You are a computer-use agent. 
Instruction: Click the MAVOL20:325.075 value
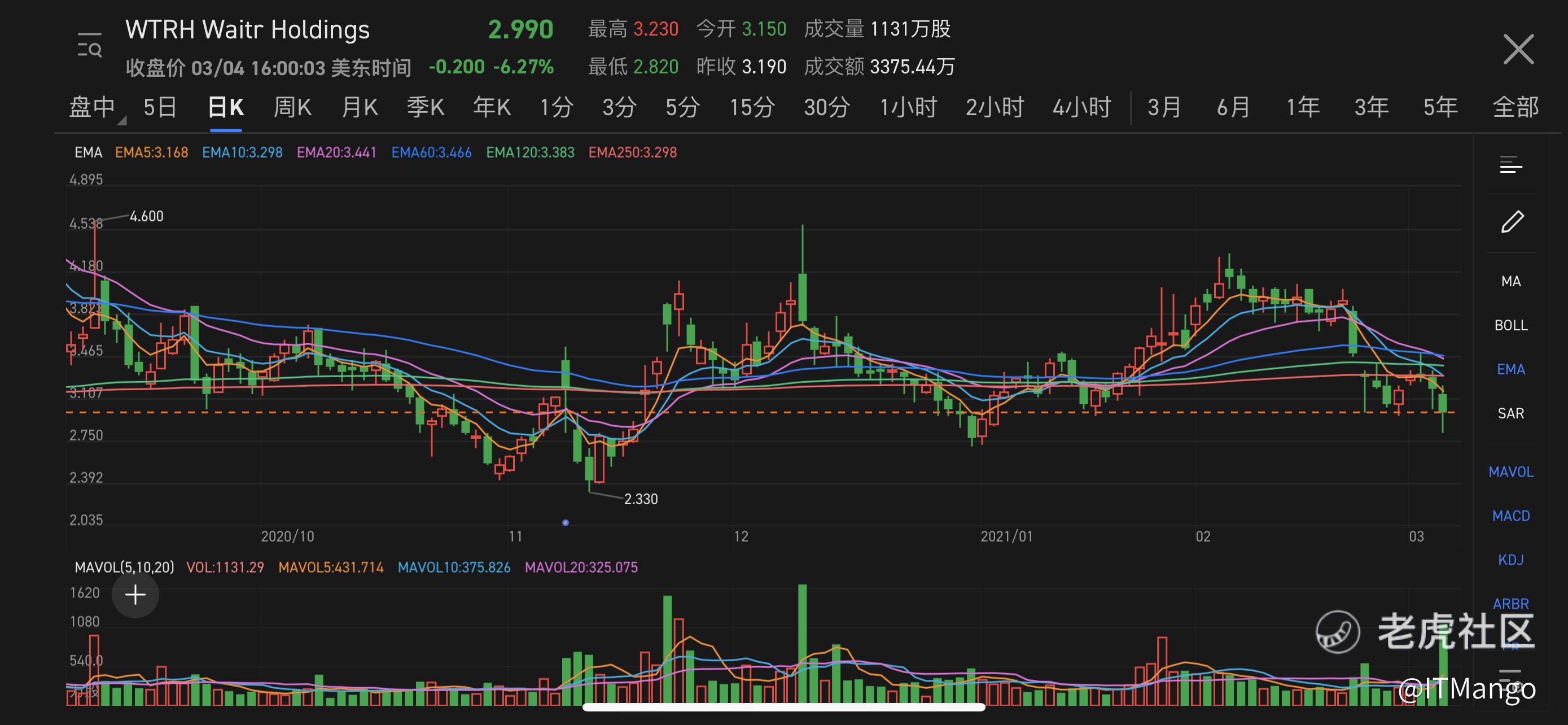pos(581,567)
